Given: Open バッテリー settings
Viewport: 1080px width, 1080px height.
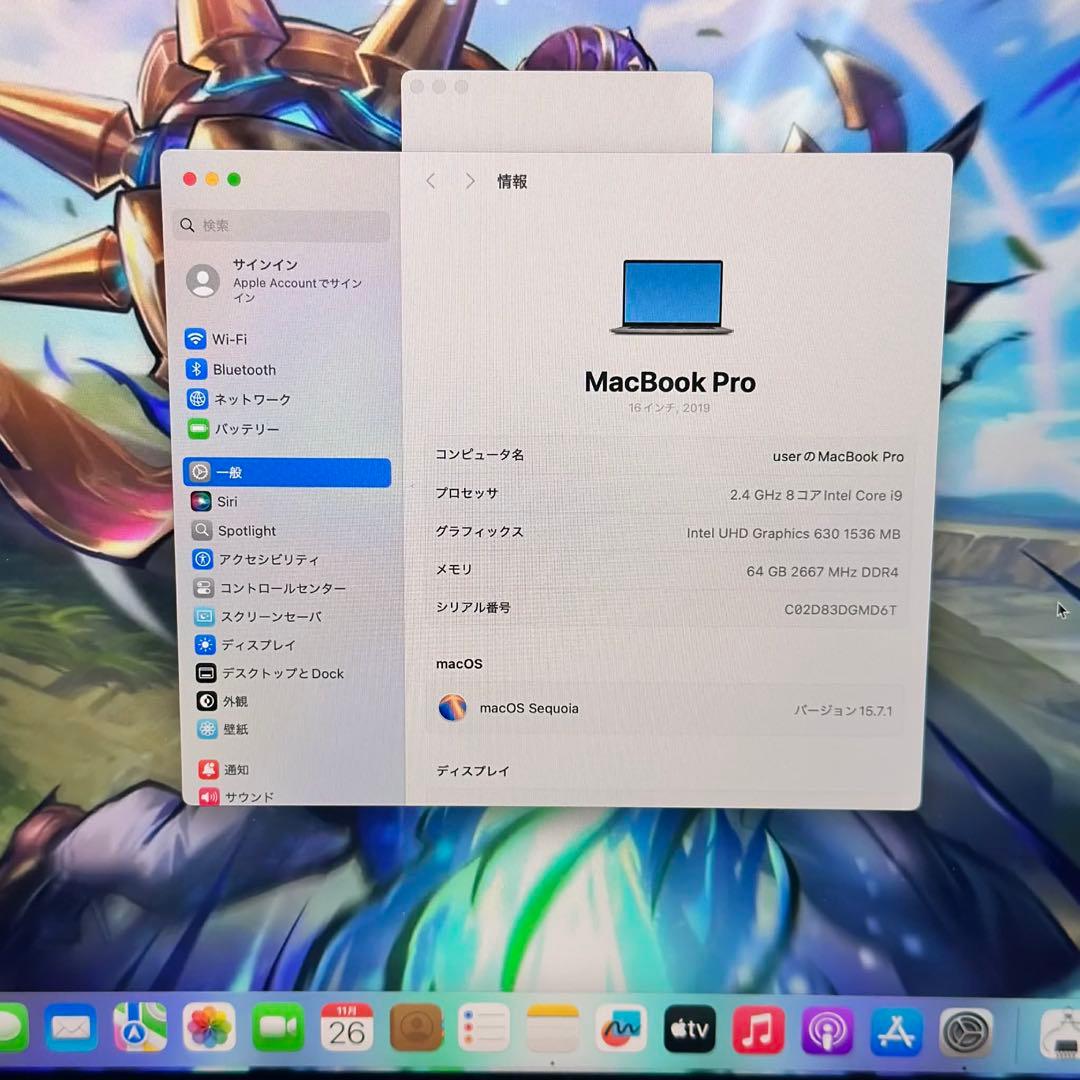Looking at the screenshot, I should tap(246, 428).
